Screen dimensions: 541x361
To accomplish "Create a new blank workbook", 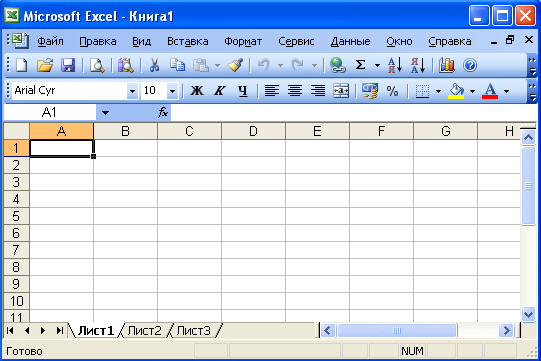I will [x=21, y=65].
